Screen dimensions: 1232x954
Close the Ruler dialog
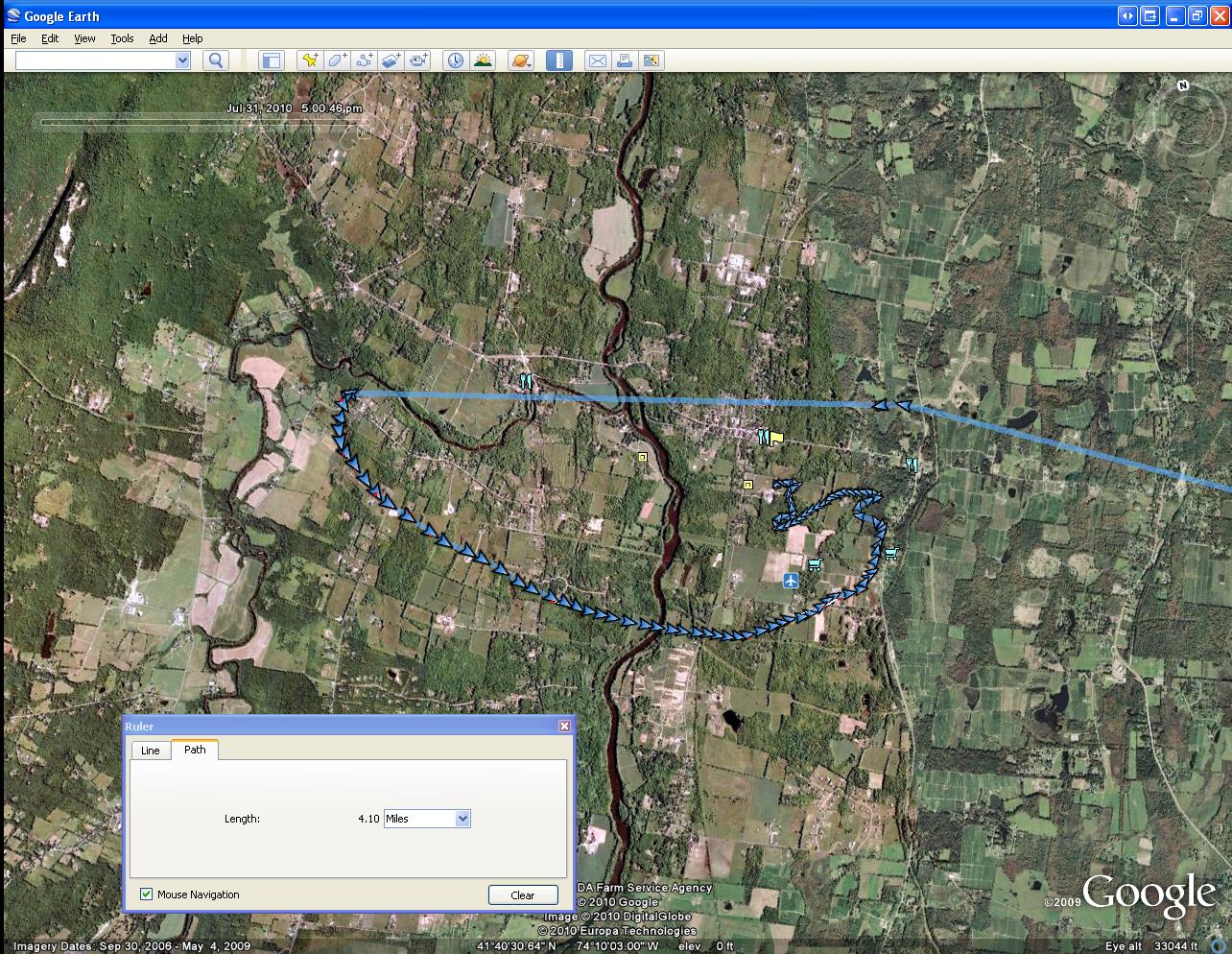(x=564, y=727)
